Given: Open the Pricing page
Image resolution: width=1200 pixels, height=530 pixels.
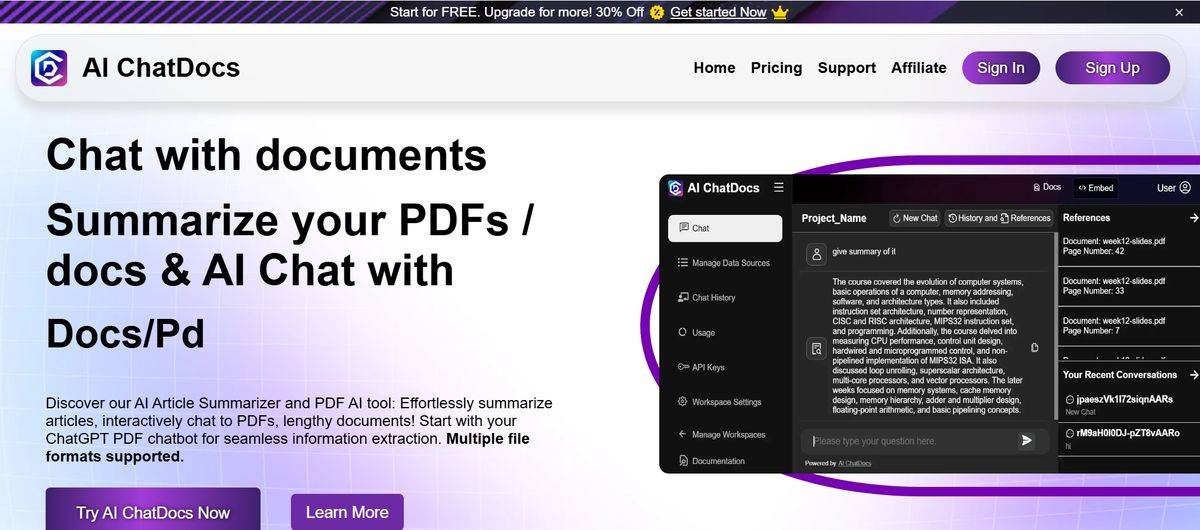Looking at the screenshot, I should point(776,68).
